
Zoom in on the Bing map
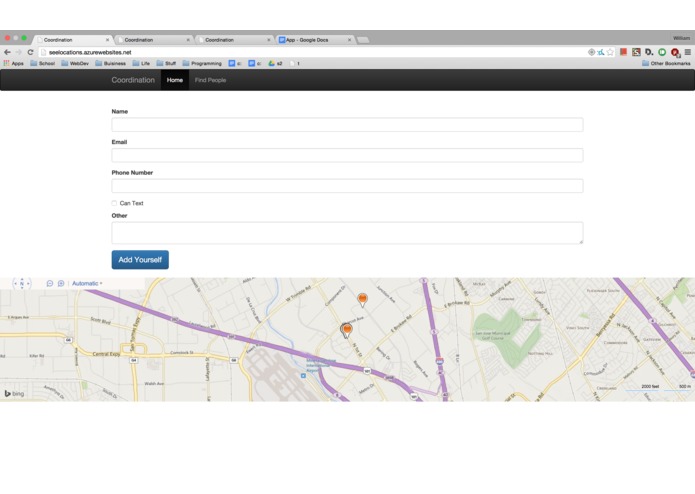61,284
